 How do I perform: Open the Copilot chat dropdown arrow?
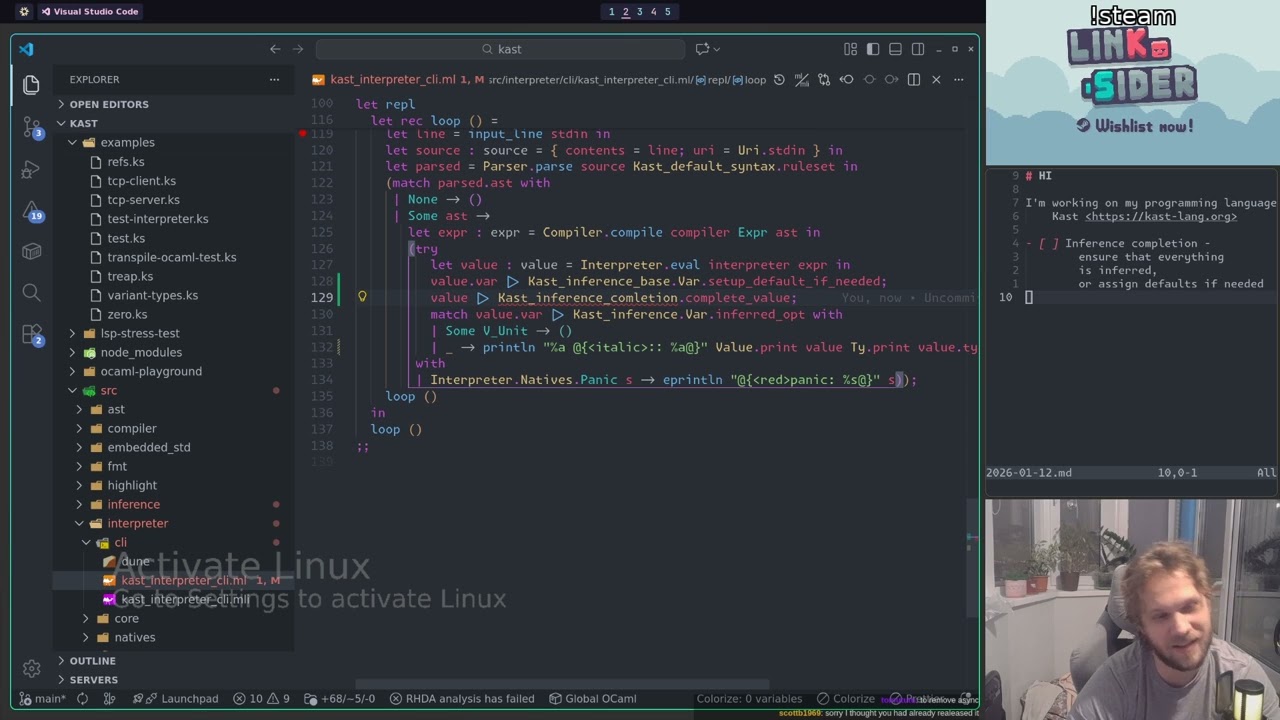(x=717, y=49)
